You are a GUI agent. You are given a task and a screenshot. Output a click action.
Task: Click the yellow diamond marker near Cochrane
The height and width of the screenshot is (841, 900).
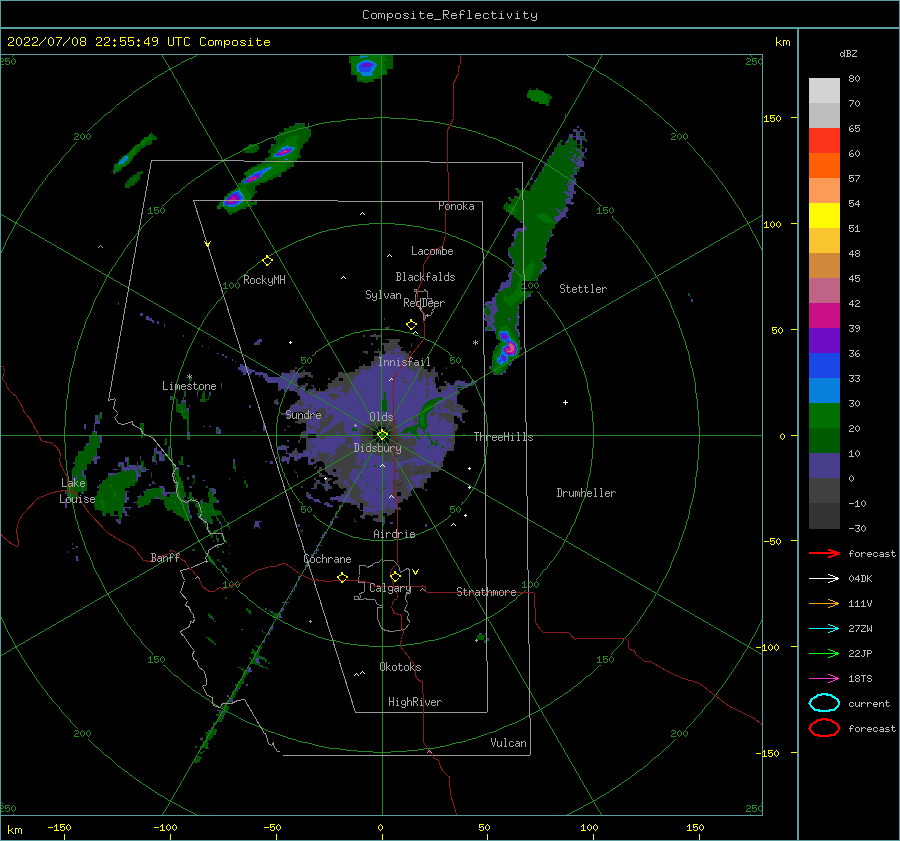(343, 577)
